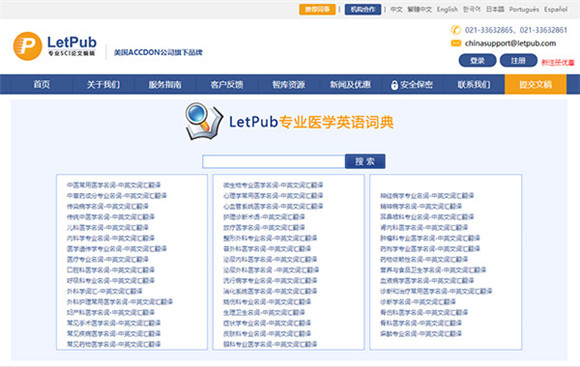Click the phone icon beside 021-33632865
The width and height of the screenshot is (580, 367).
tap(456, 30)
